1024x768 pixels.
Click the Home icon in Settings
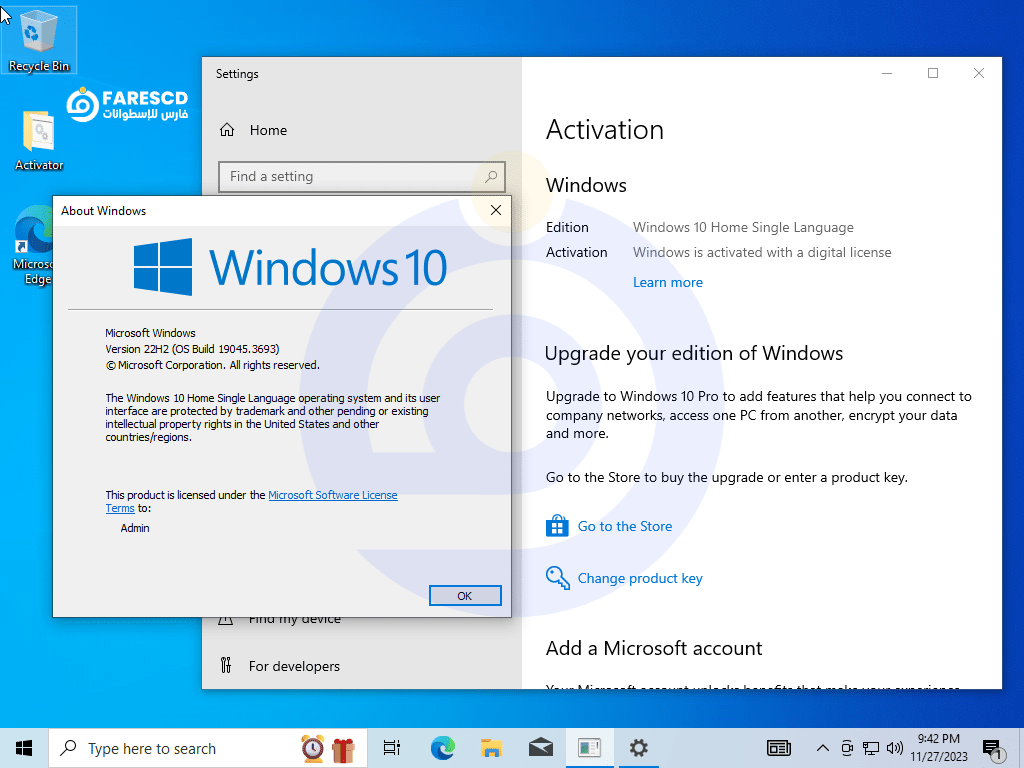click(227, 130)
